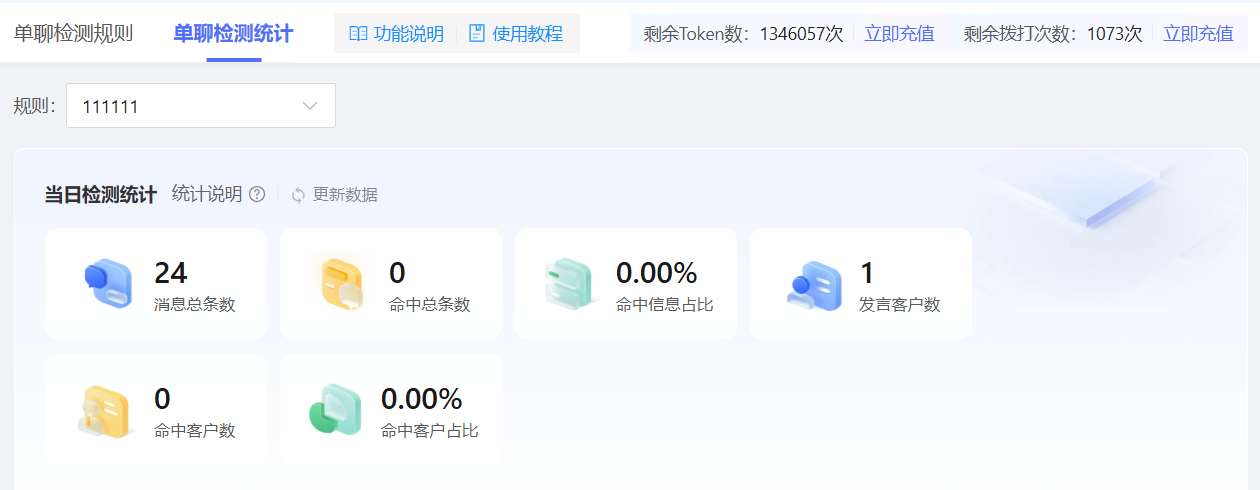Click the 消息总条数 chat bubble icon

107,283
